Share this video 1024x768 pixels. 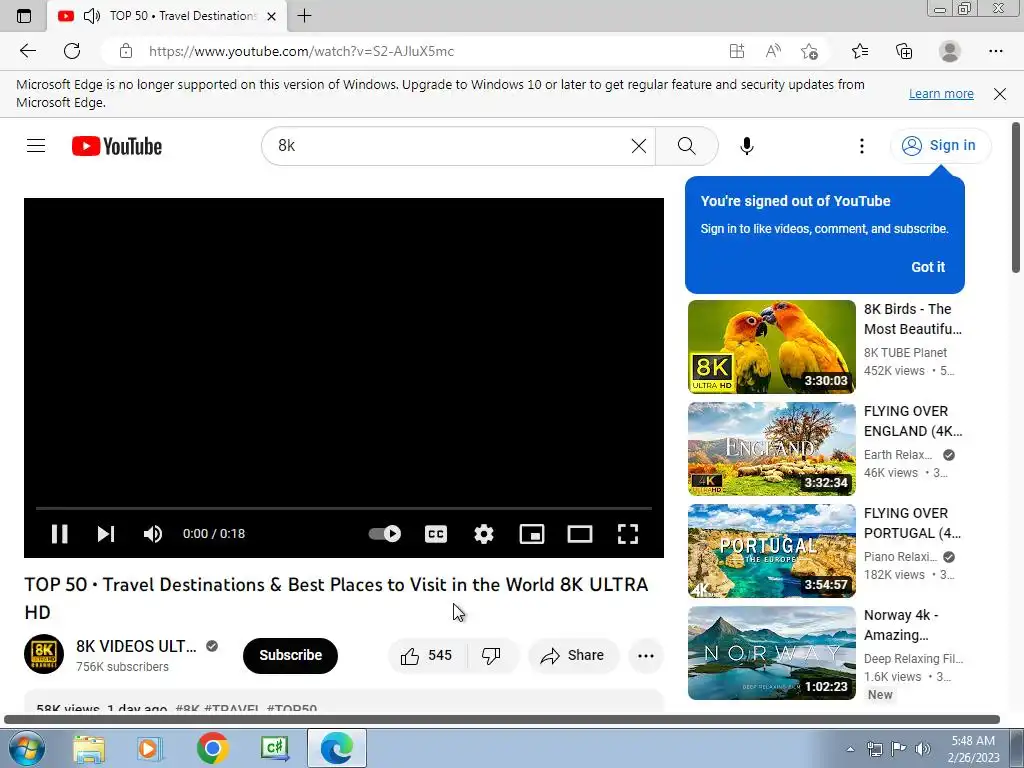(573, 655)
